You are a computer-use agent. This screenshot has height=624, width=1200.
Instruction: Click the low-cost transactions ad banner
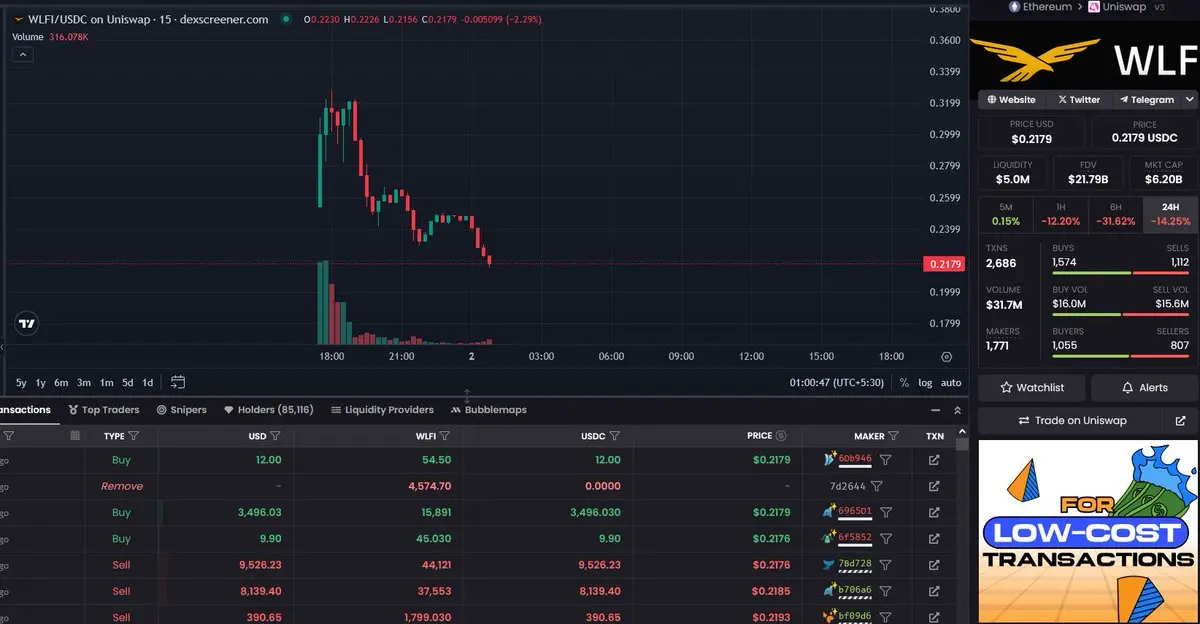1088,532
